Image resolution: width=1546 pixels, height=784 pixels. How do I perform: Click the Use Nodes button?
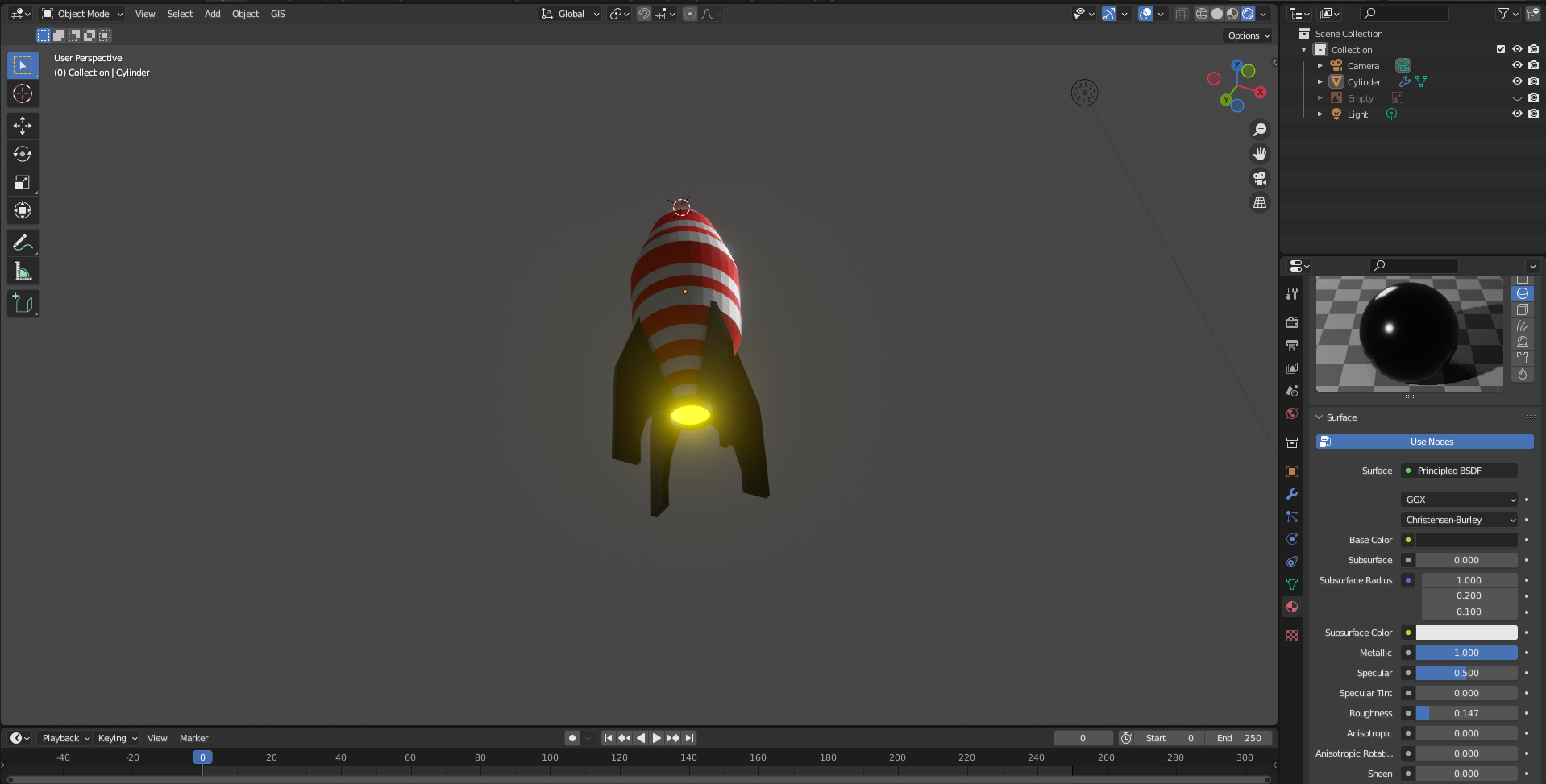[1425, 442]
